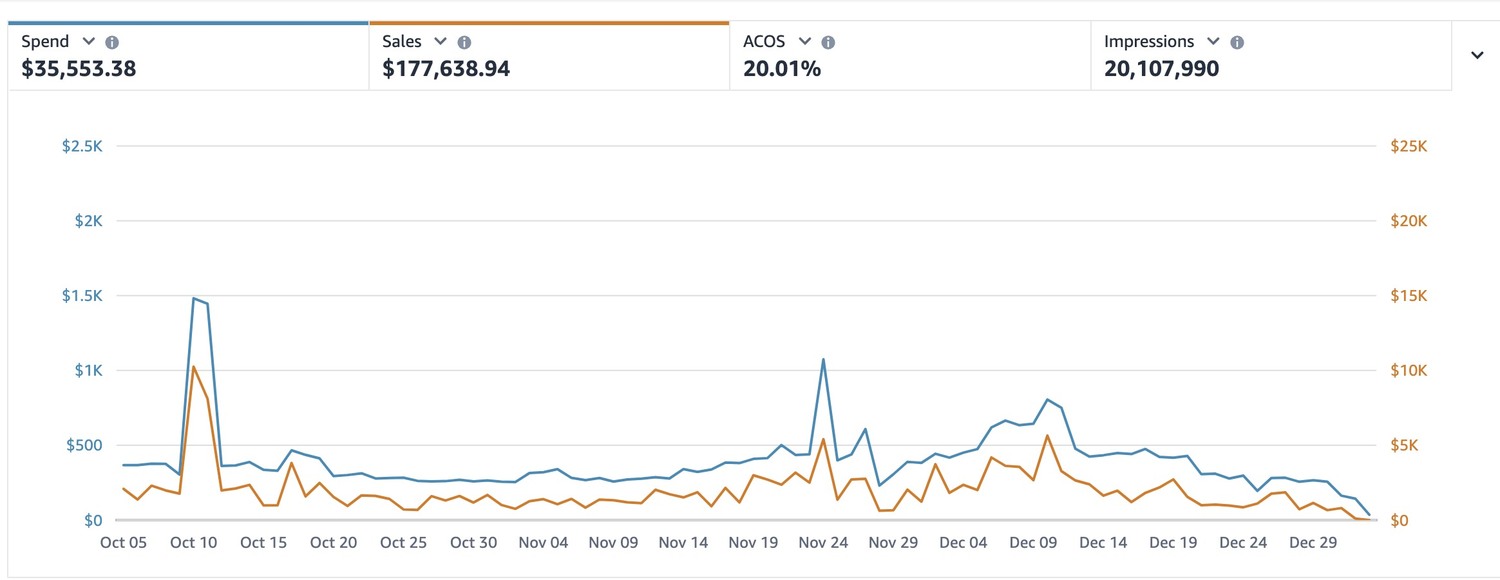Click the Oct 25 date axis label
Screen dimensions: 1500x580
pyautogui.click(x=404, y=543)
